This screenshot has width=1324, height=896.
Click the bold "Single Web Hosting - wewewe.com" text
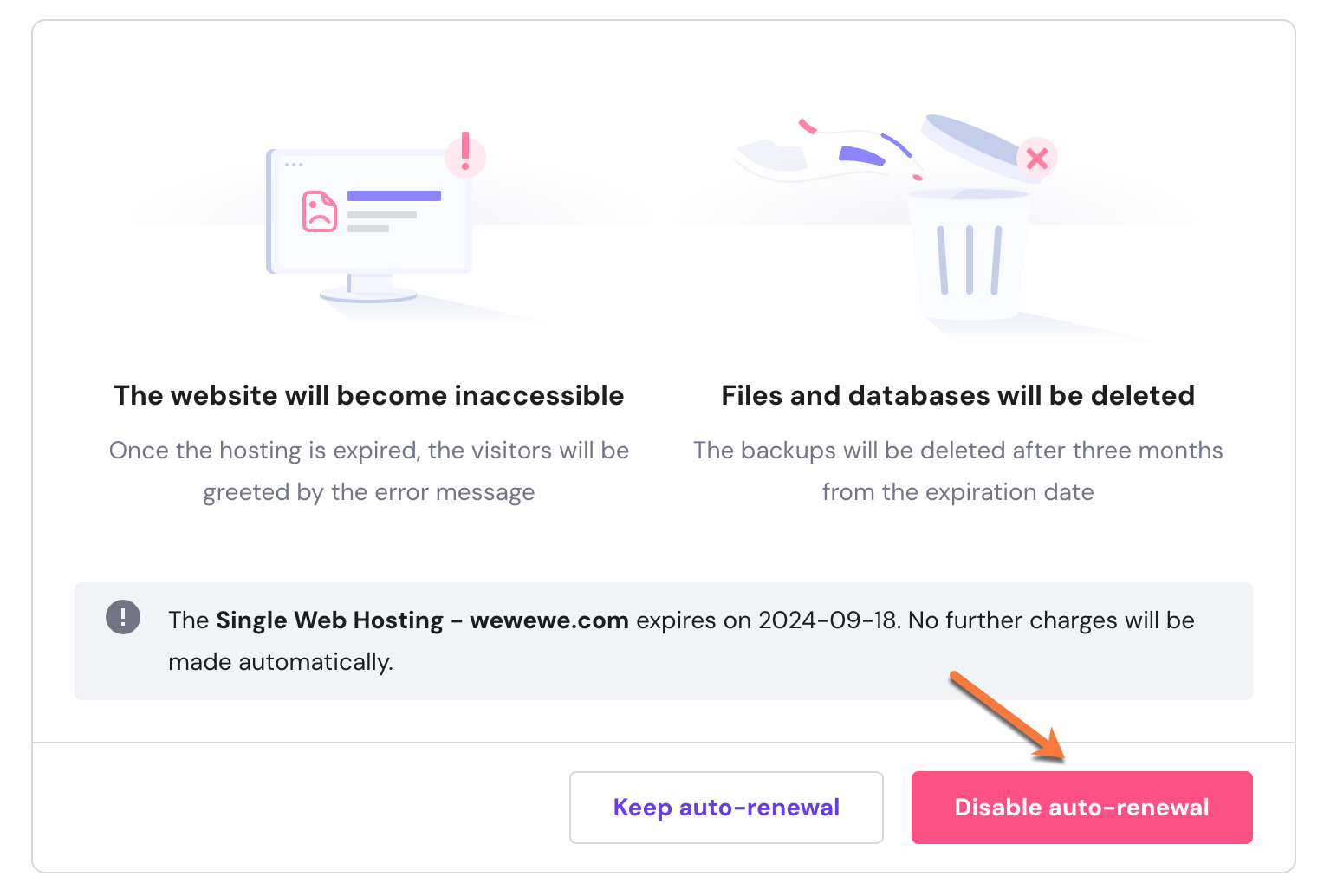(422, 620)
